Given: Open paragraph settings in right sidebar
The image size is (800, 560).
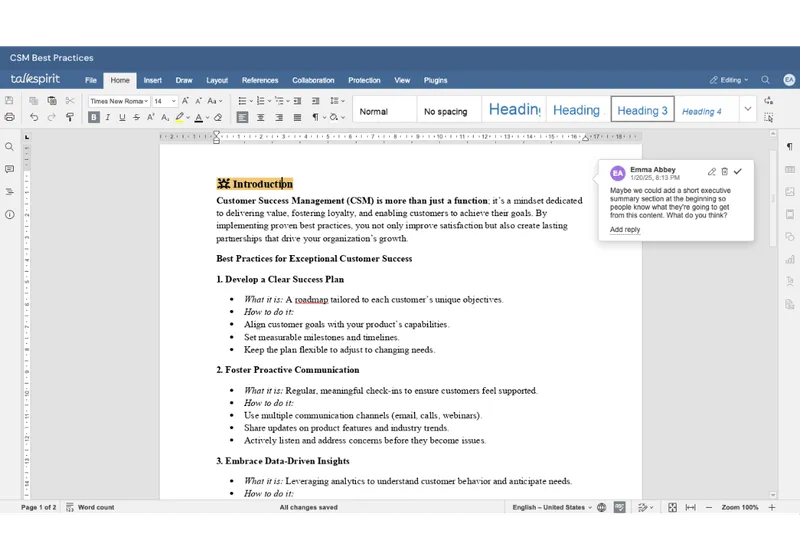Looking at the screenshot, I should (x=789, y=147).
